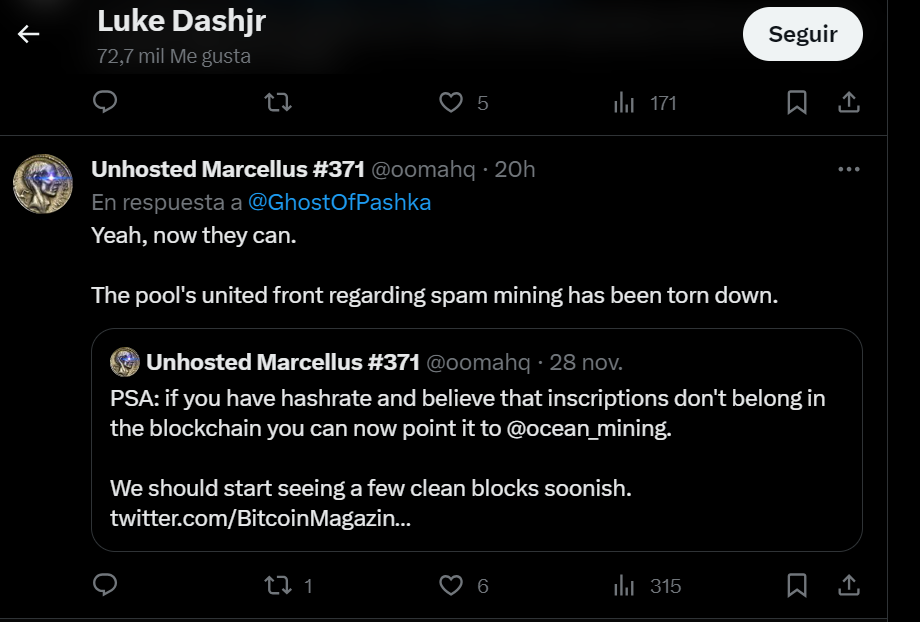Bookmark the top tweet
Viewport: 920px width, 622px height.
pos(797,102)
